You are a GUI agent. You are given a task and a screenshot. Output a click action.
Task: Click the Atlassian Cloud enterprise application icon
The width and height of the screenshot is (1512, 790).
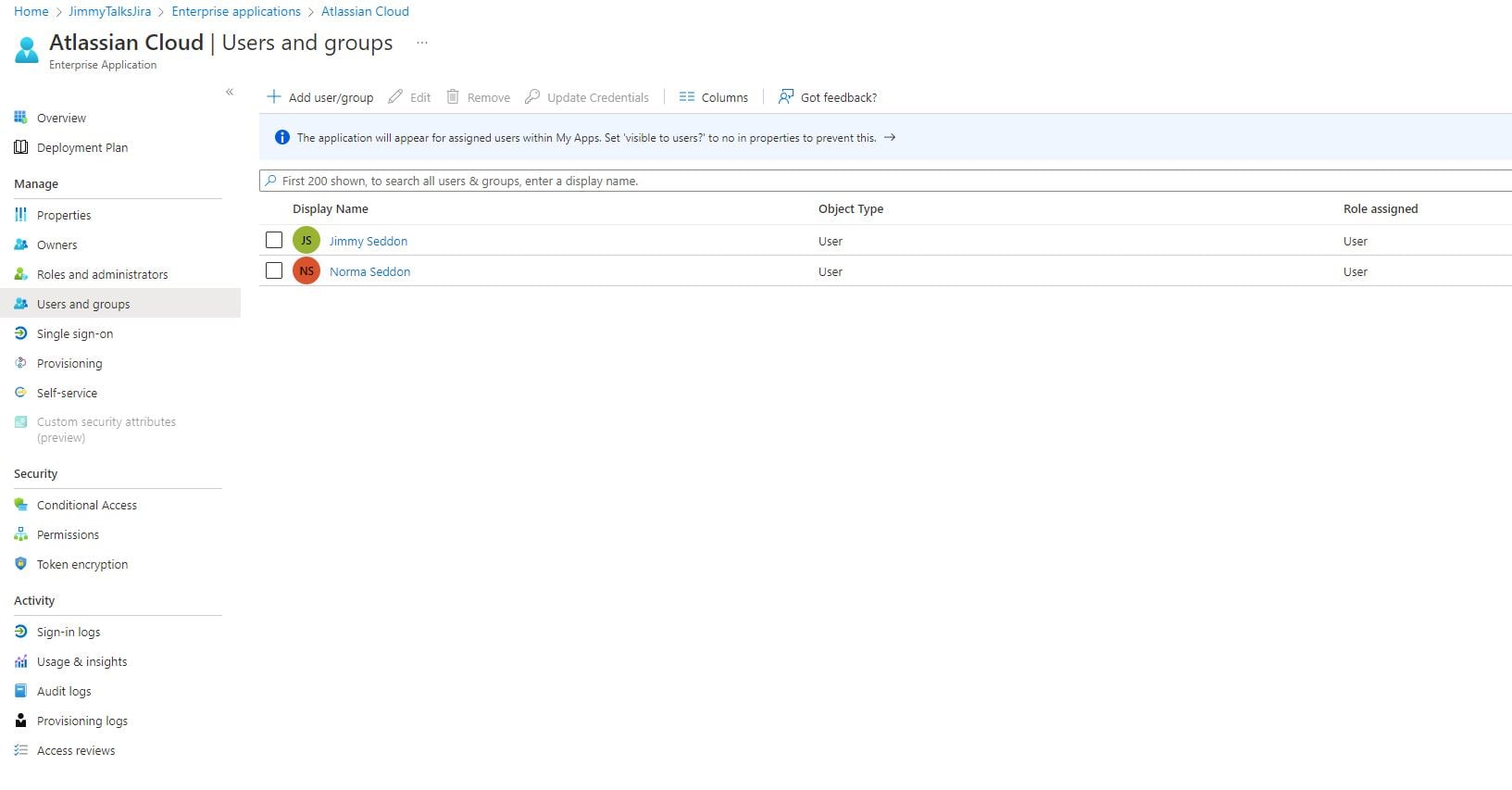pos(27,49)
